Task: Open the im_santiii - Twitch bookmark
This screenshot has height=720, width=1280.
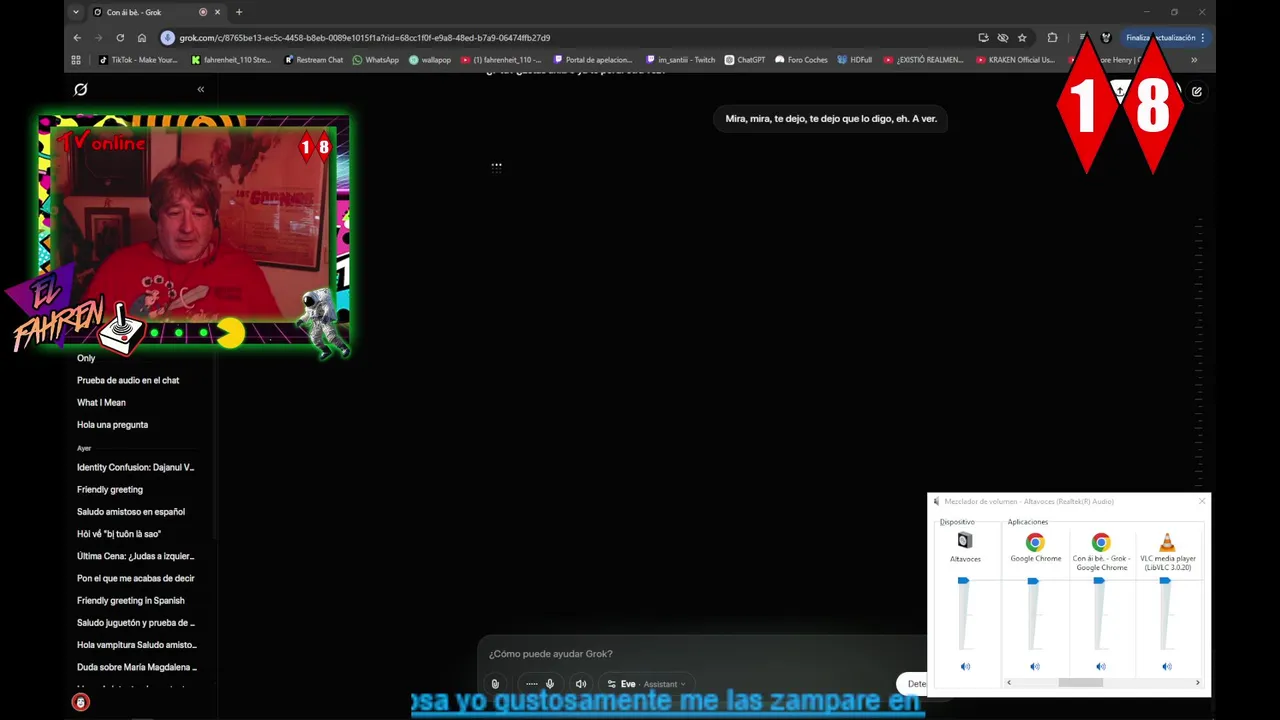Action: [x=681, y=60]
